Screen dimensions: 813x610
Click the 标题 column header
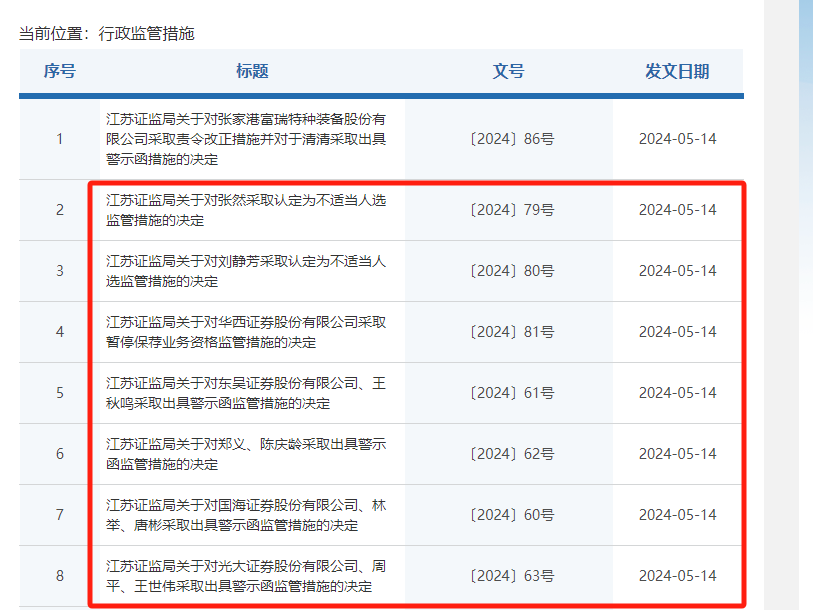click(252, 71)
